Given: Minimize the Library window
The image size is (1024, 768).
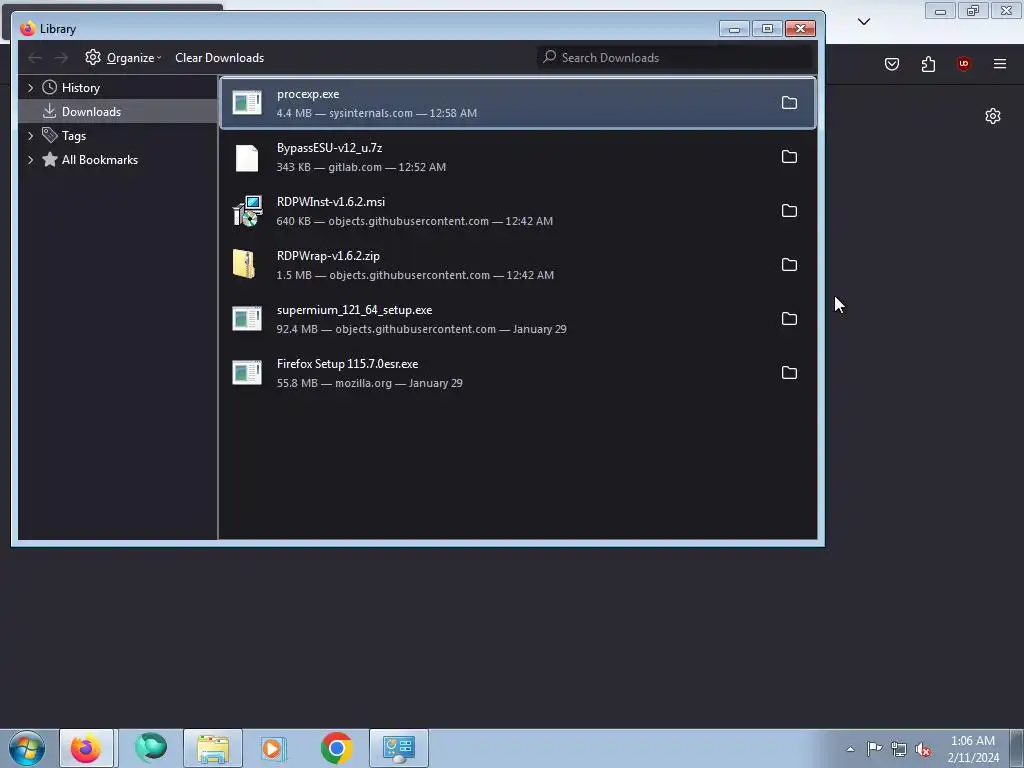Looking at the screenshot, I should click(x=734, y=29).
